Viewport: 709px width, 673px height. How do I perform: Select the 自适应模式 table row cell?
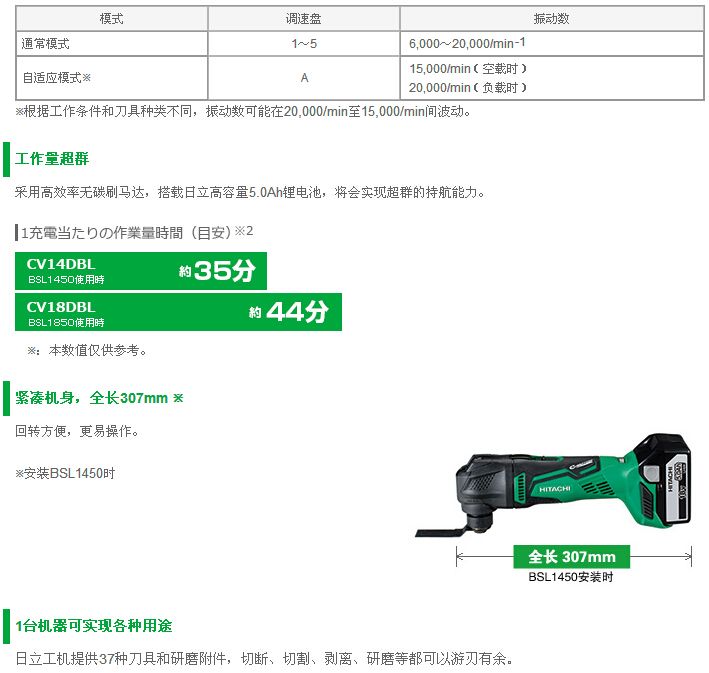(x=111, y=78)
